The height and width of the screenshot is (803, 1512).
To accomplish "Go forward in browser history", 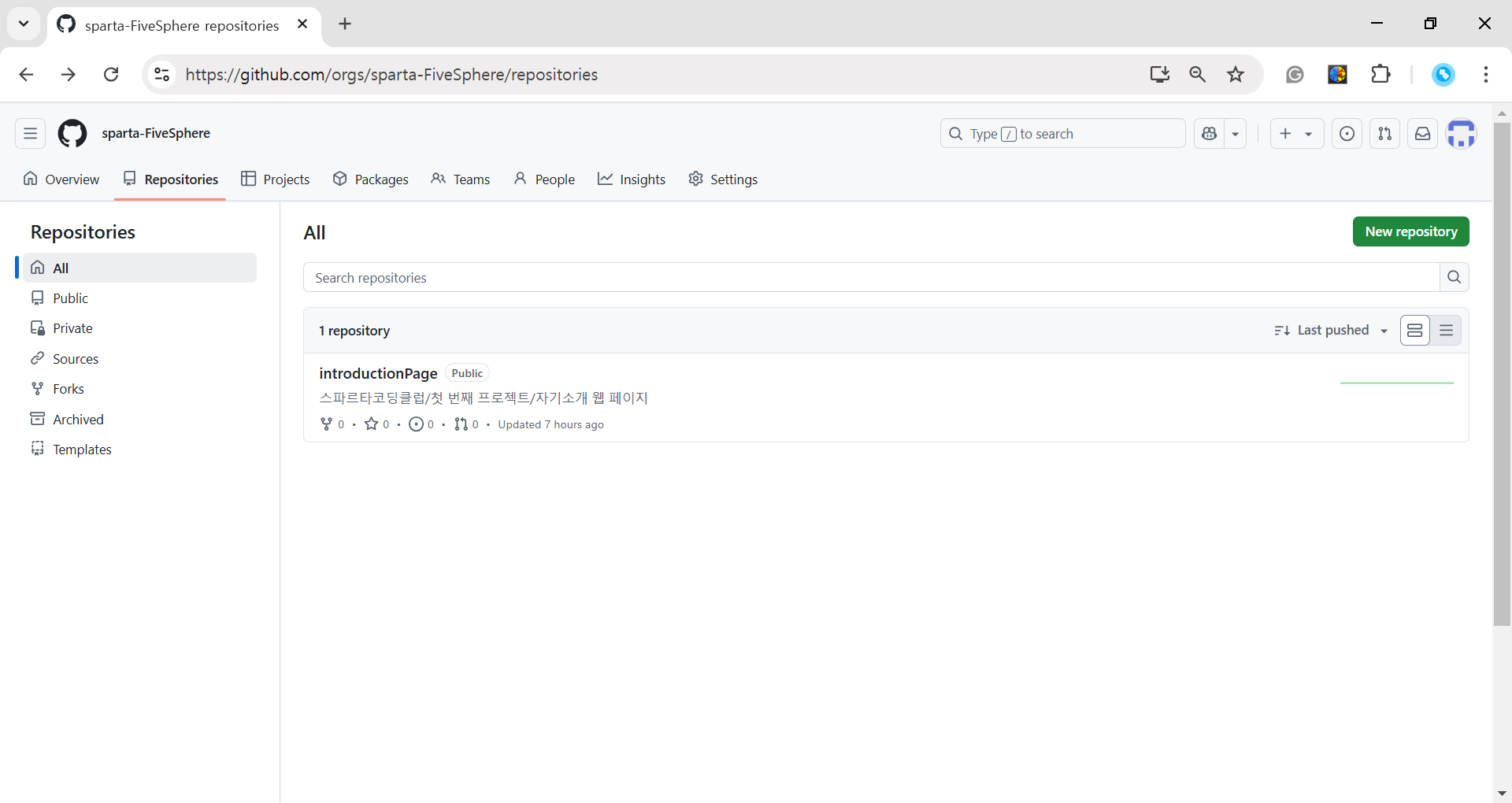I will (69, 75).
